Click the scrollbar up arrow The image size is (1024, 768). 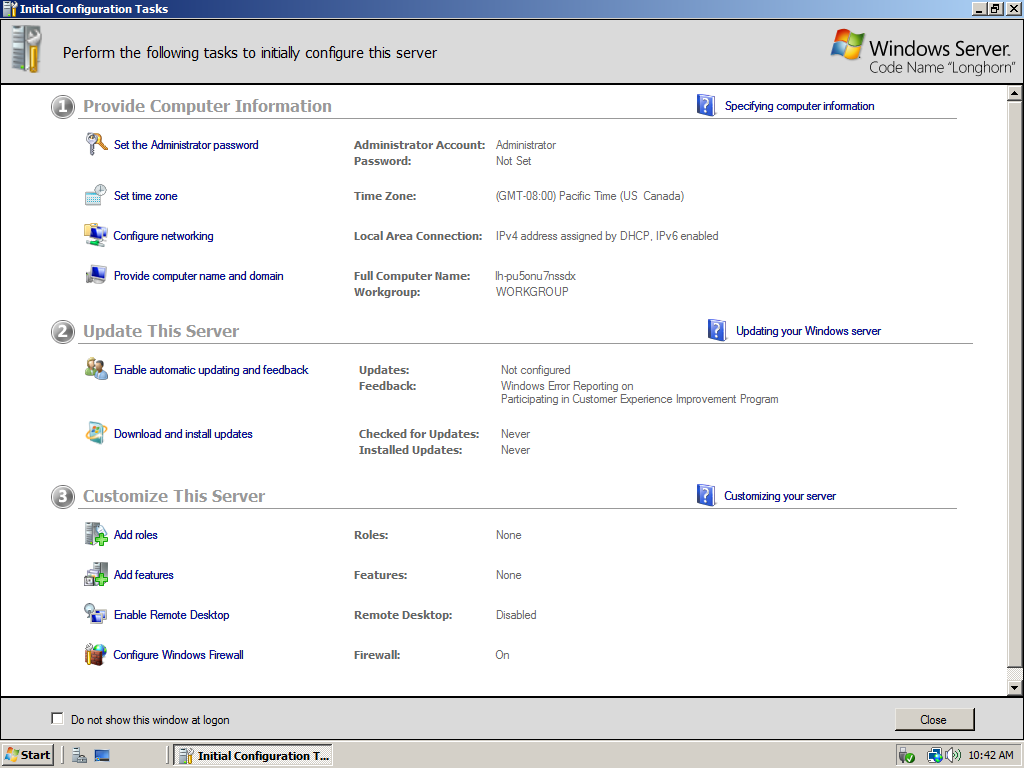tap(1014, 94)
